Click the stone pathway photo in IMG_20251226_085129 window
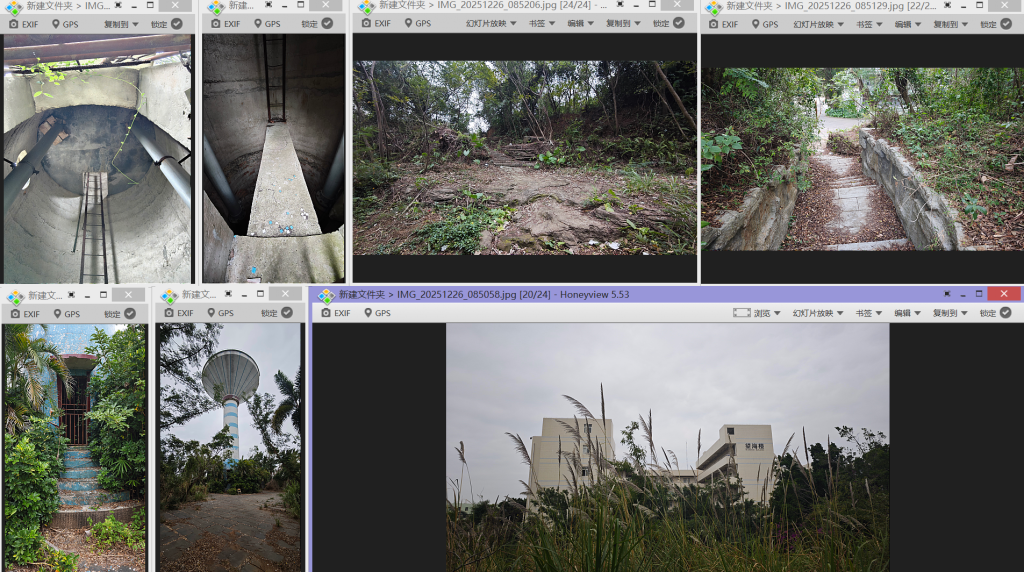The height and width of the screenshot is (572, 1024). pos(860,158)
